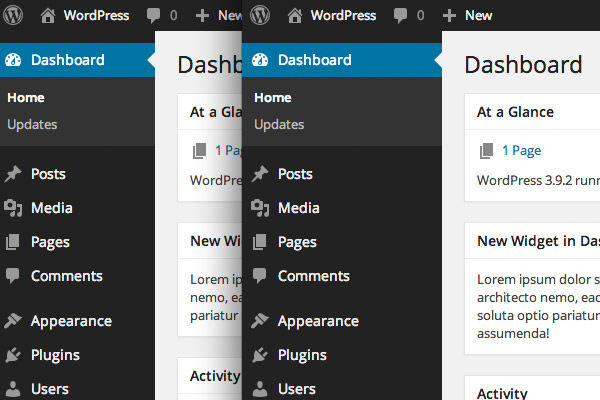Select Dashboard gauge icon in left sidebar
600x400 pixels.
(13, 60)
